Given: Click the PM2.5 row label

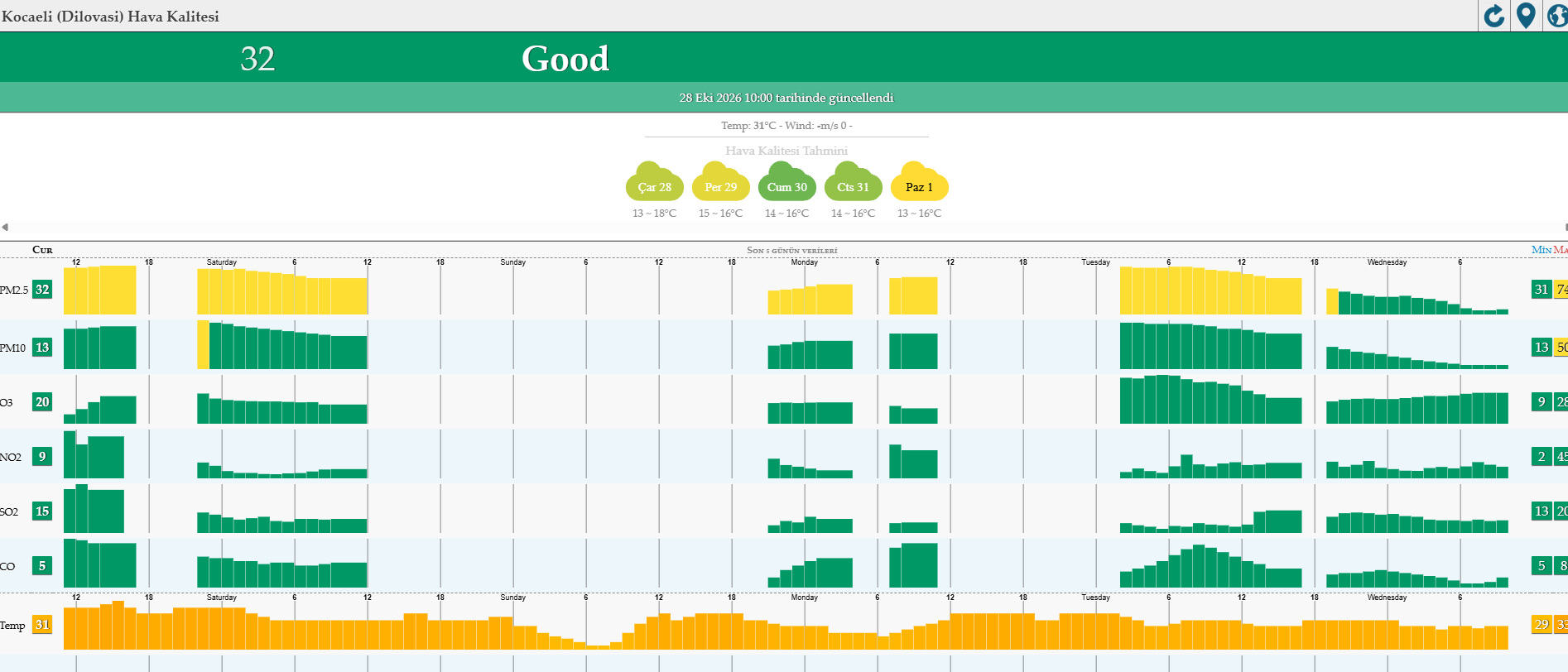Looking at the screenshot, I should click(x=14, y=290).
